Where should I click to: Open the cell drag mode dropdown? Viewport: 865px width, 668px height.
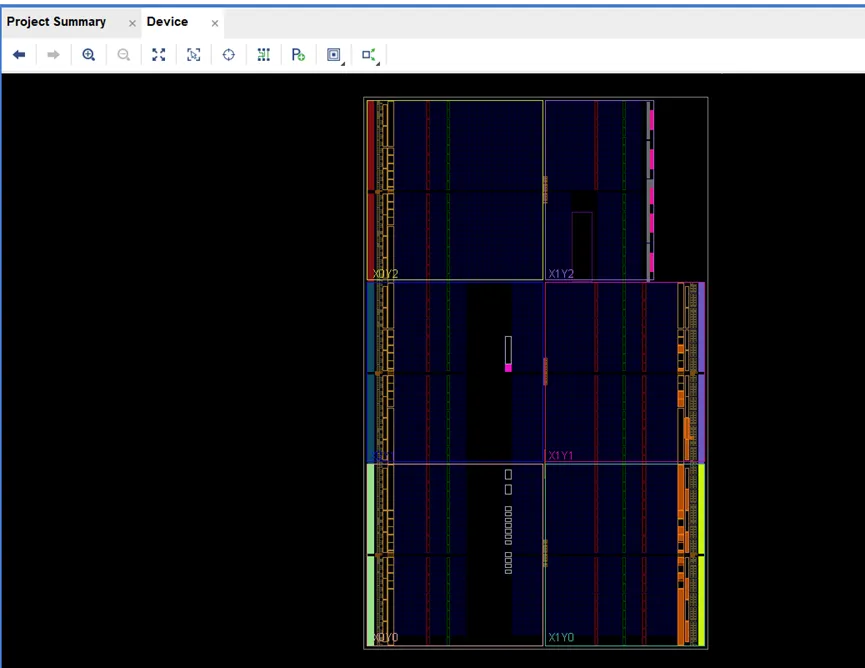[x=335, y=55]
